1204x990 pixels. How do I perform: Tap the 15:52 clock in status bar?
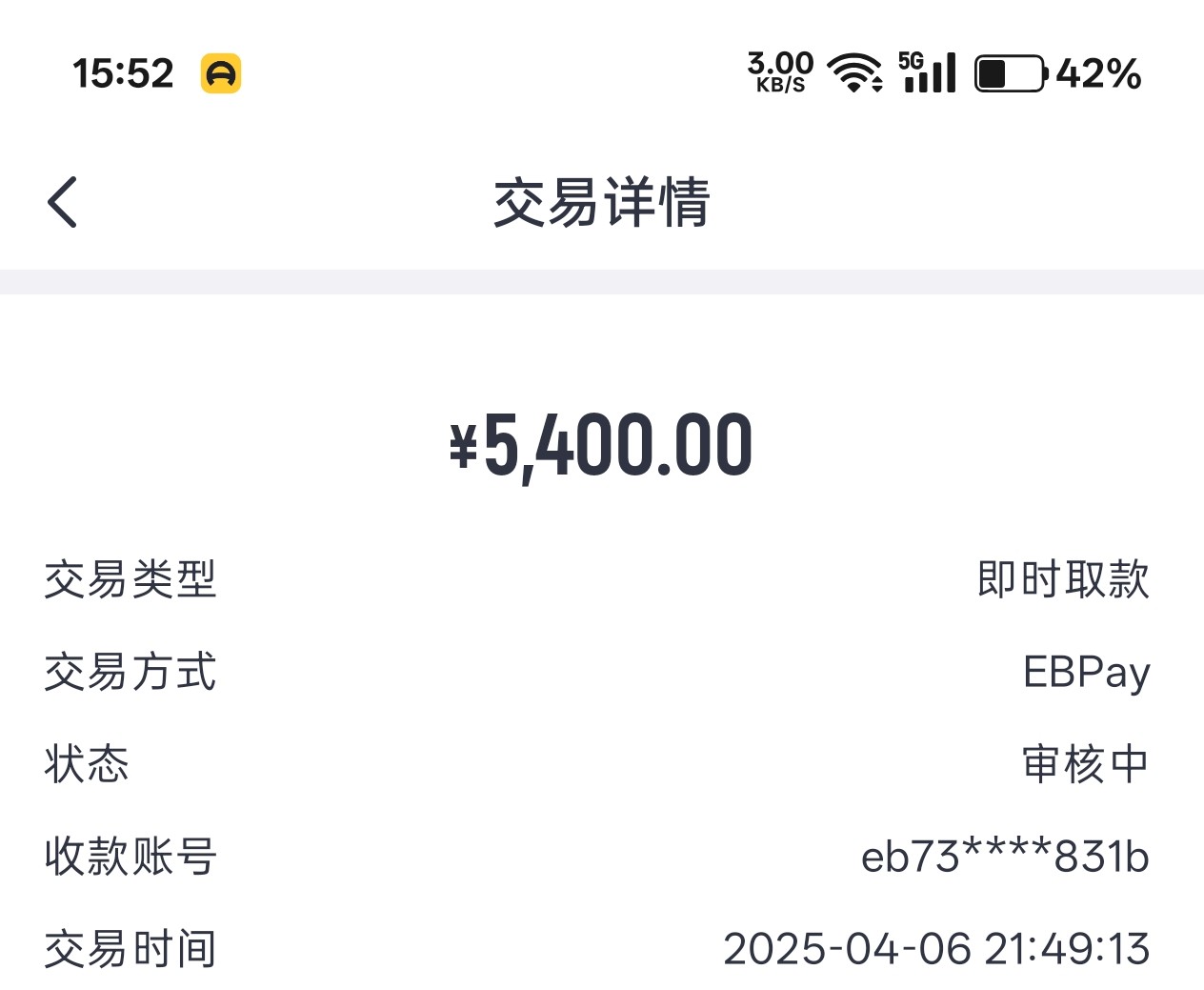coord(123,73)
